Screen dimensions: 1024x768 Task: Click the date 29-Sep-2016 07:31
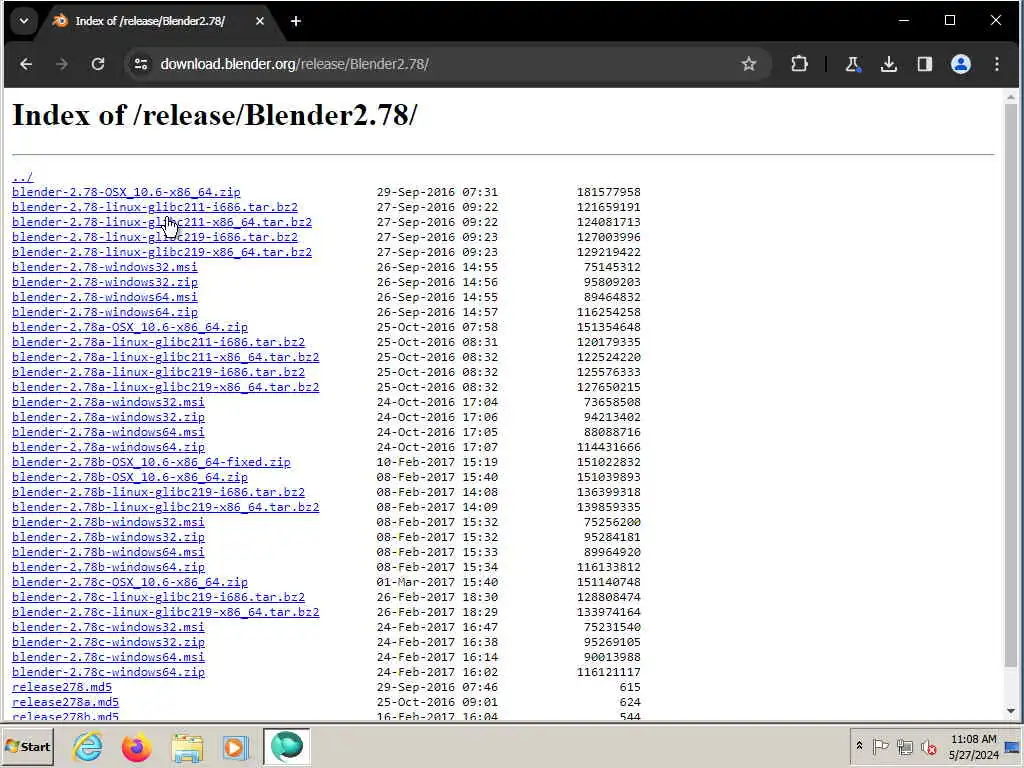[x=437, y=192]
